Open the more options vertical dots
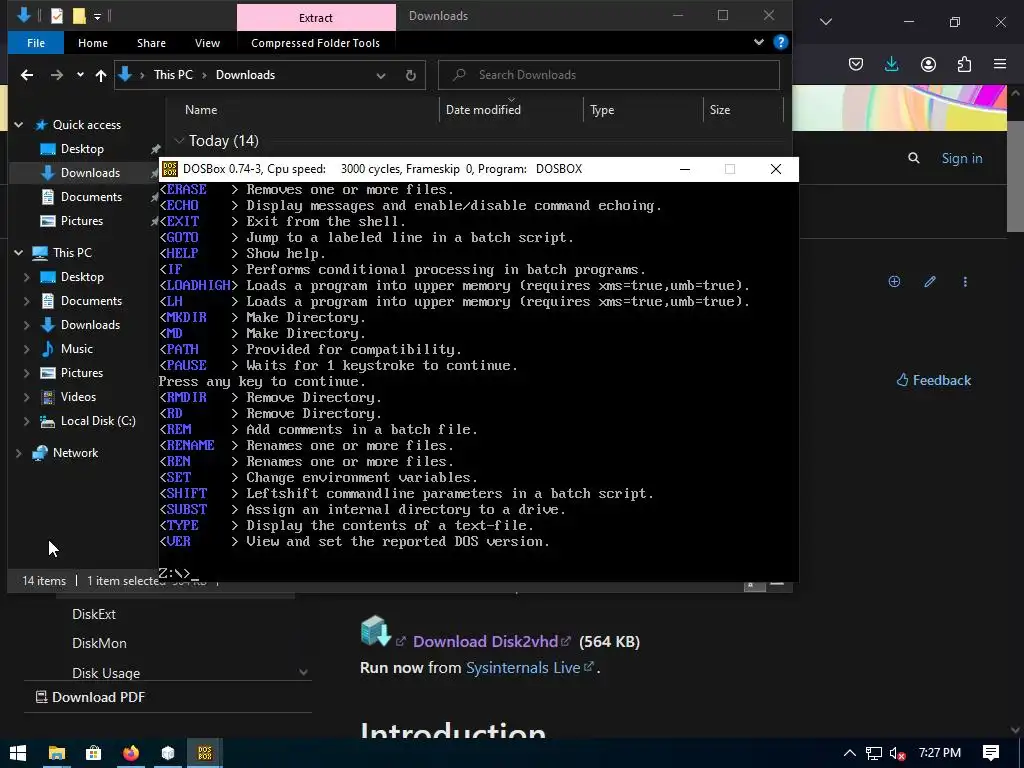Viewport: 1024px width, 768px height. (965, 281)
